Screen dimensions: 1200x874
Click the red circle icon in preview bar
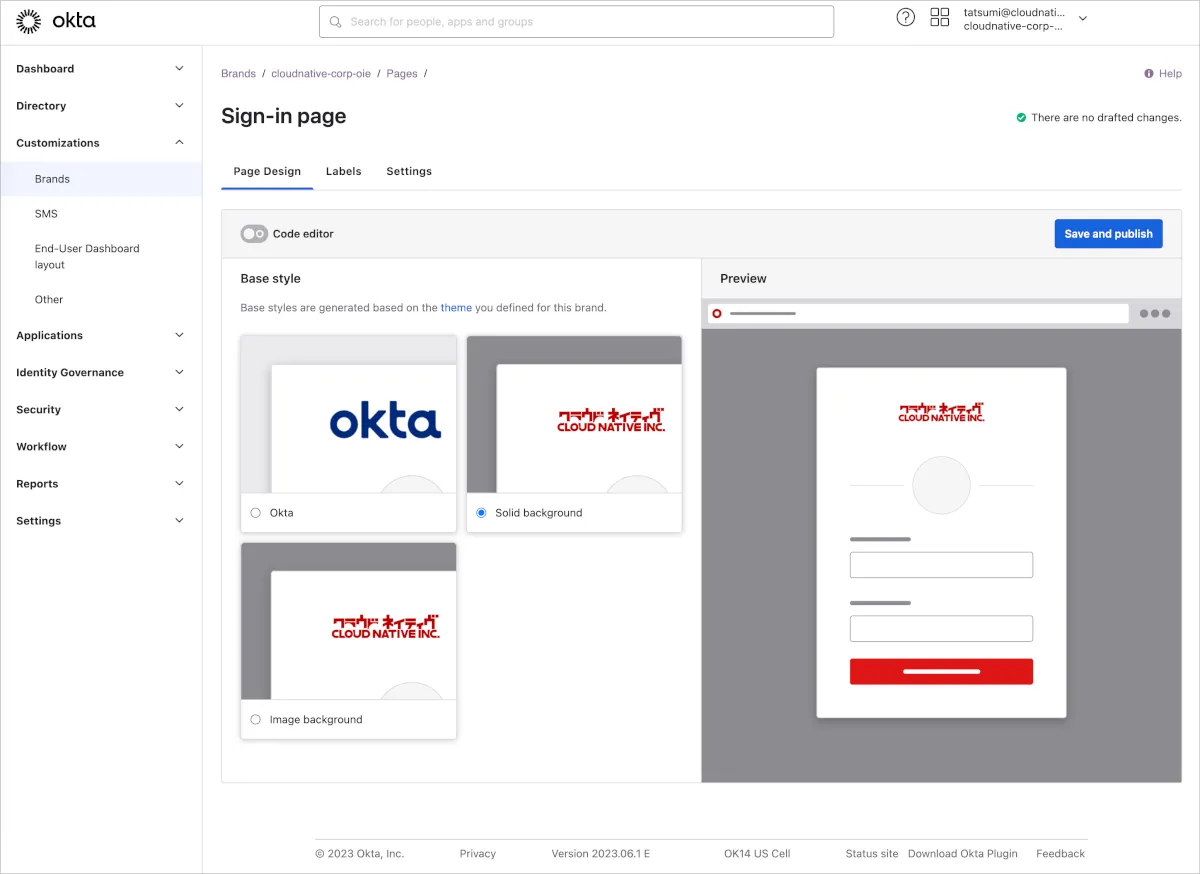click(x=717, y=314)
